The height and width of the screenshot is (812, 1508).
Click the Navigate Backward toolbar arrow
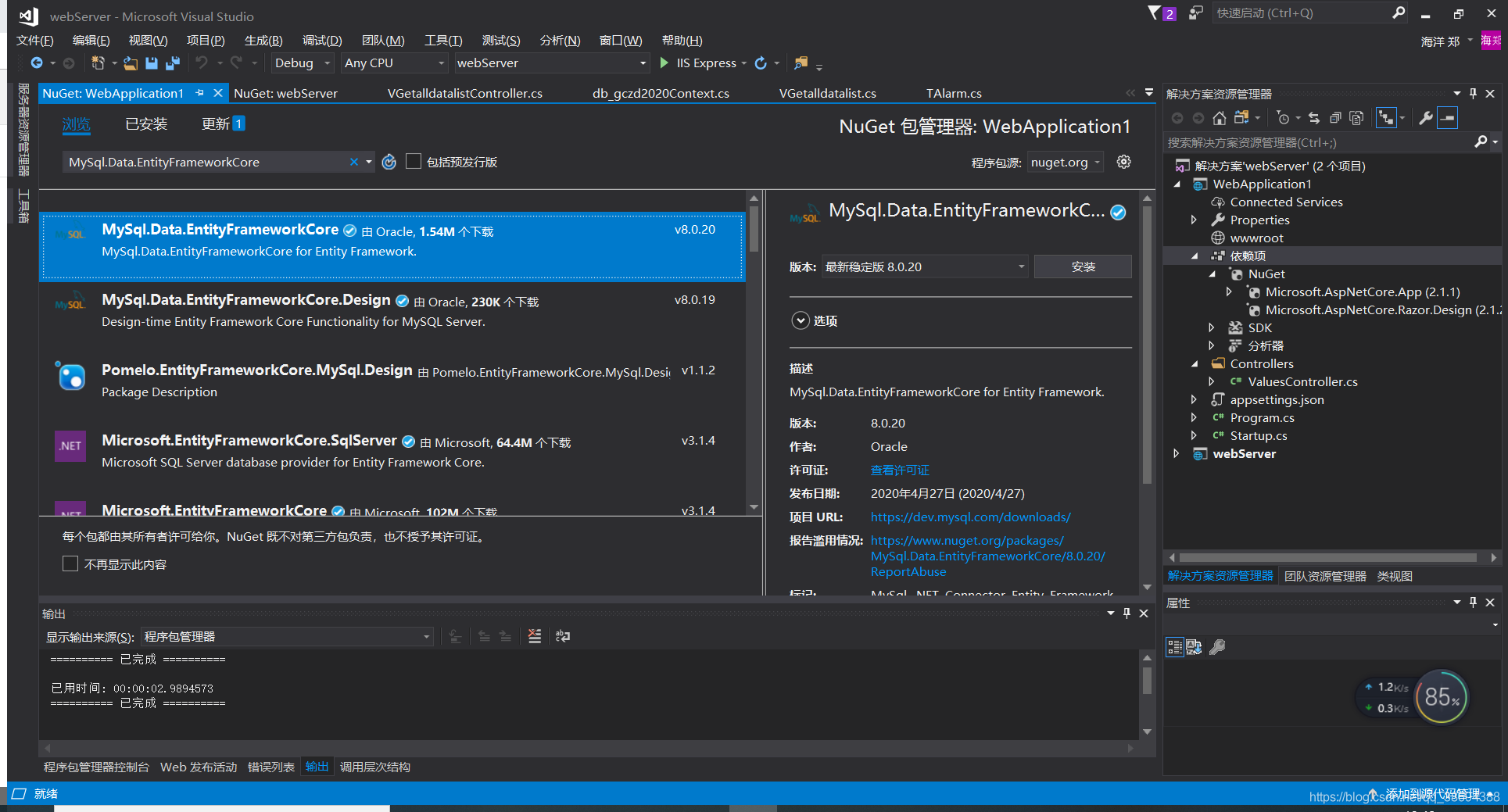pos(37,63)
